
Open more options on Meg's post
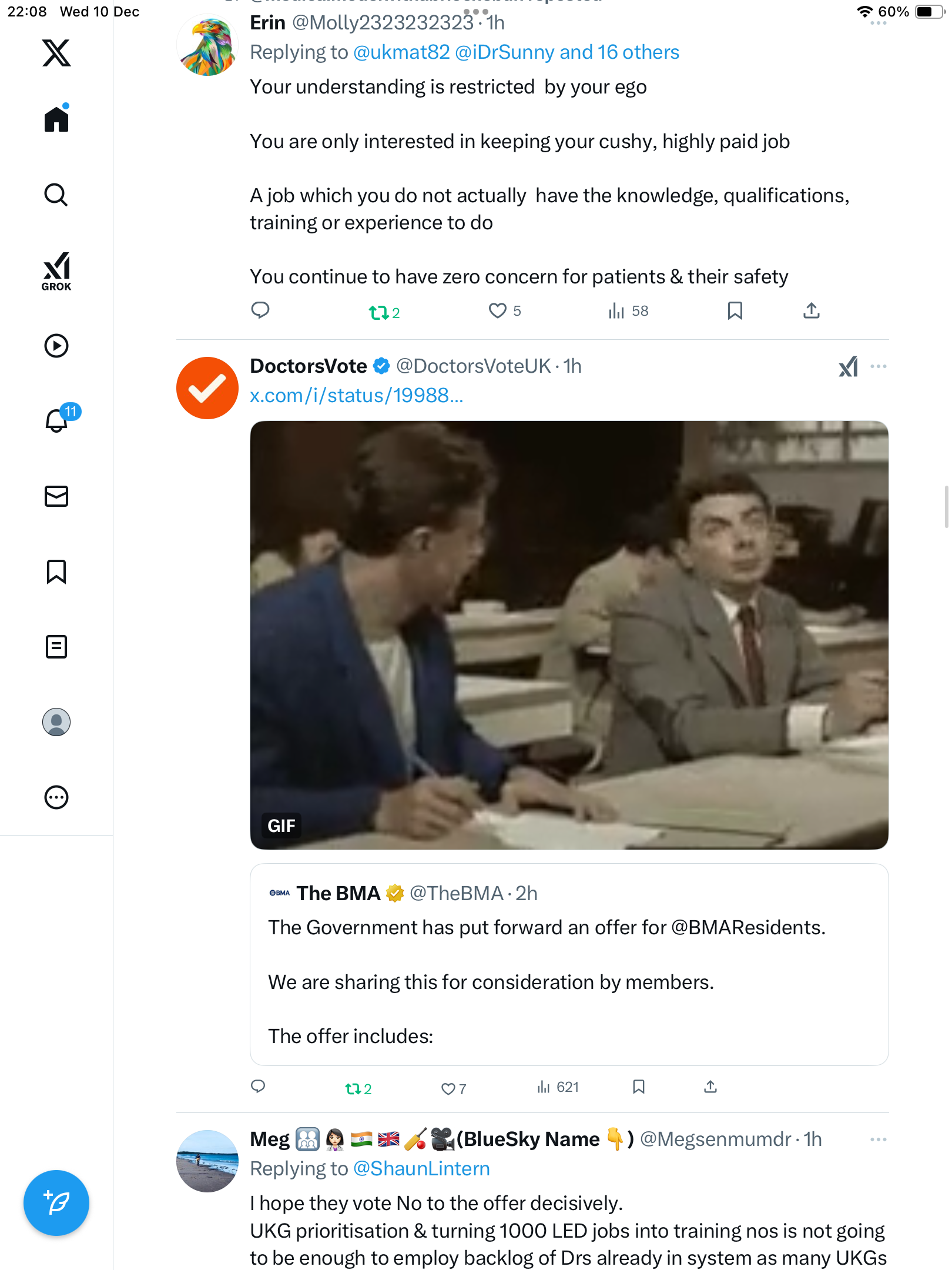click(879, 1139)
